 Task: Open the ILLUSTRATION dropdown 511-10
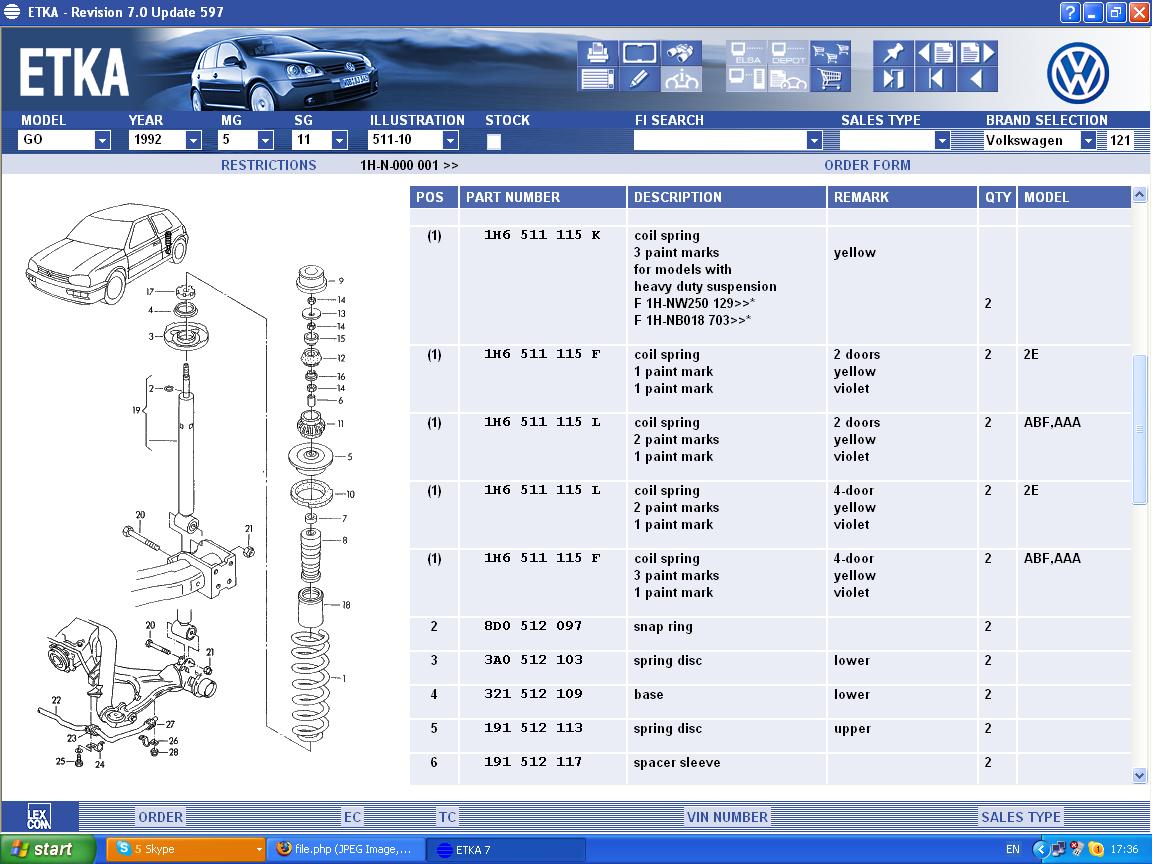click(450, 141)
